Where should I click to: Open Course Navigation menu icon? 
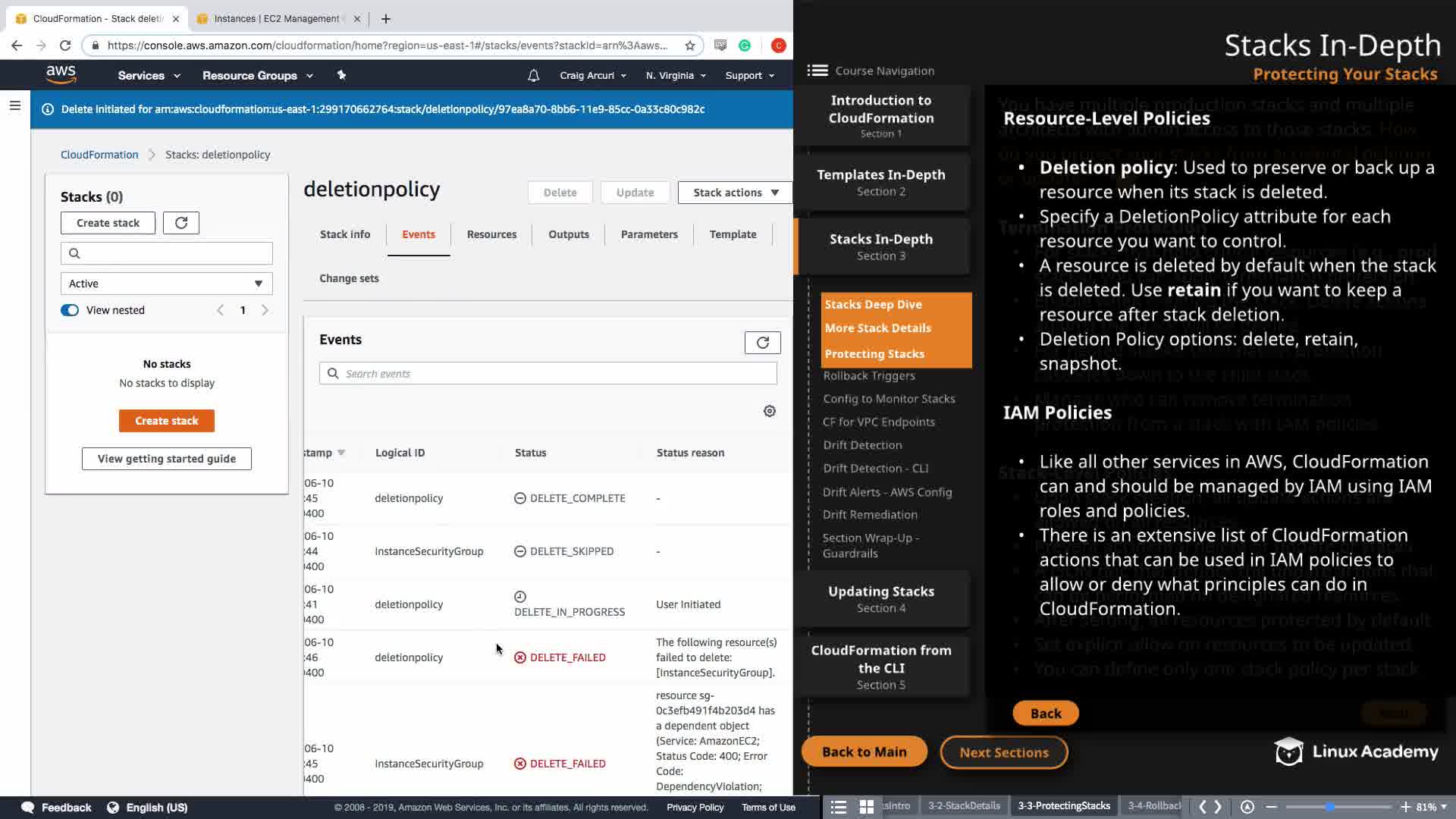[817, 71]
